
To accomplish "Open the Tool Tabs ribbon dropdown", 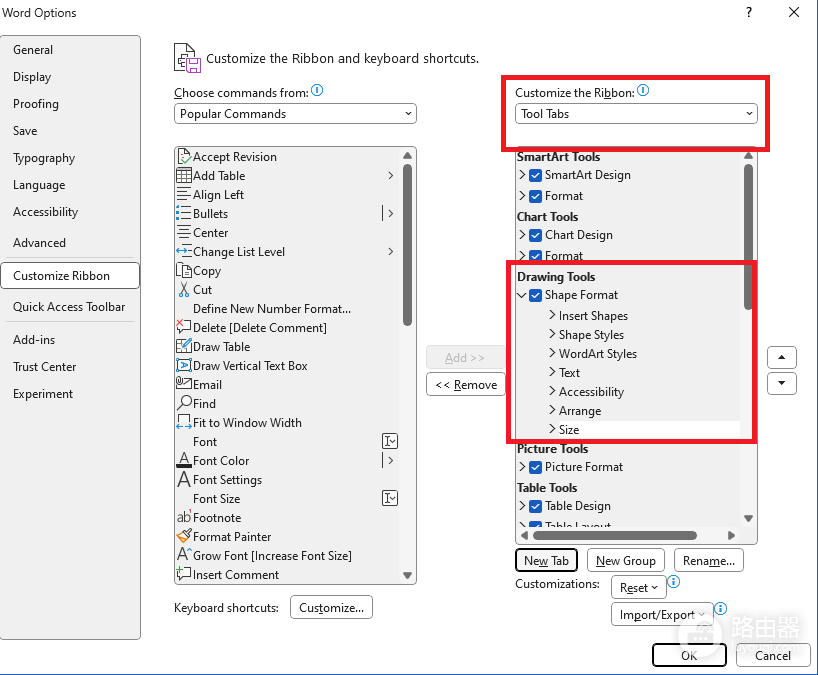I will pyautogui.click(x=636, y=114).
